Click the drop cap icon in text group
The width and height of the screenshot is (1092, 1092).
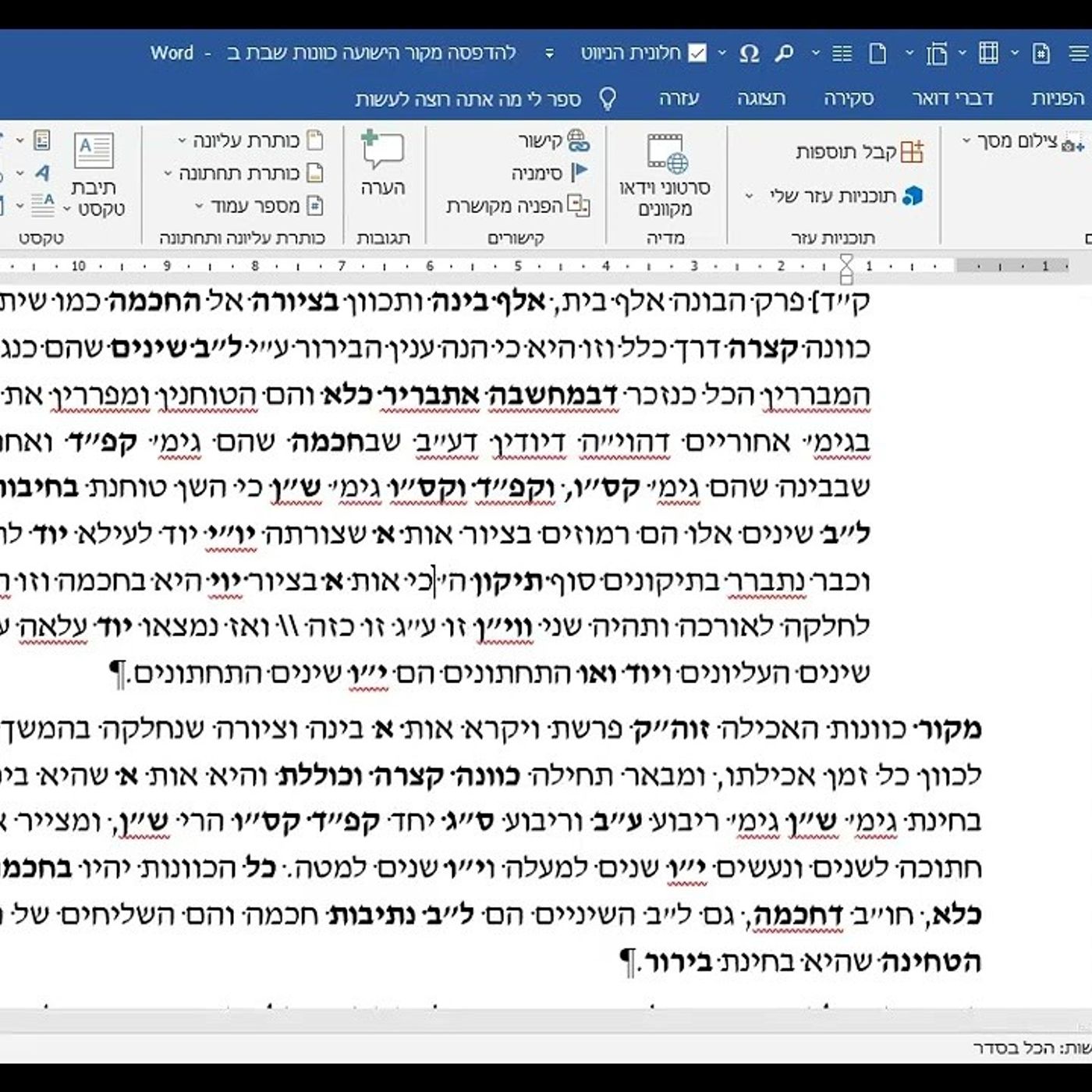coord(42,204)
